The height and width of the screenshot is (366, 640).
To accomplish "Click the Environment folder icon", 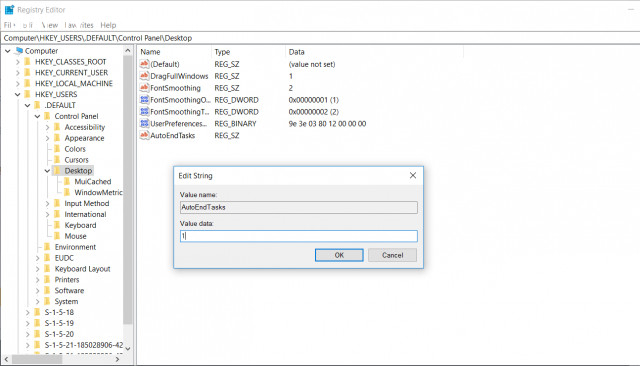I will point(47,247).
